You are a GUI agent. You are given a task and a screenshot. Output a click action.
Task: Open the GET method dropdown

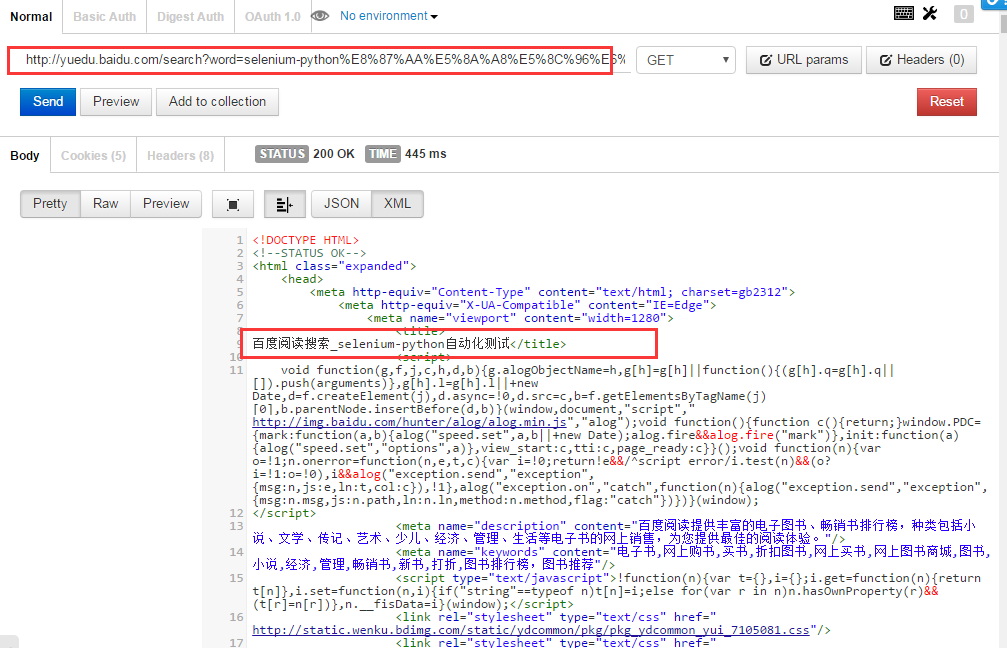(686, 60)
